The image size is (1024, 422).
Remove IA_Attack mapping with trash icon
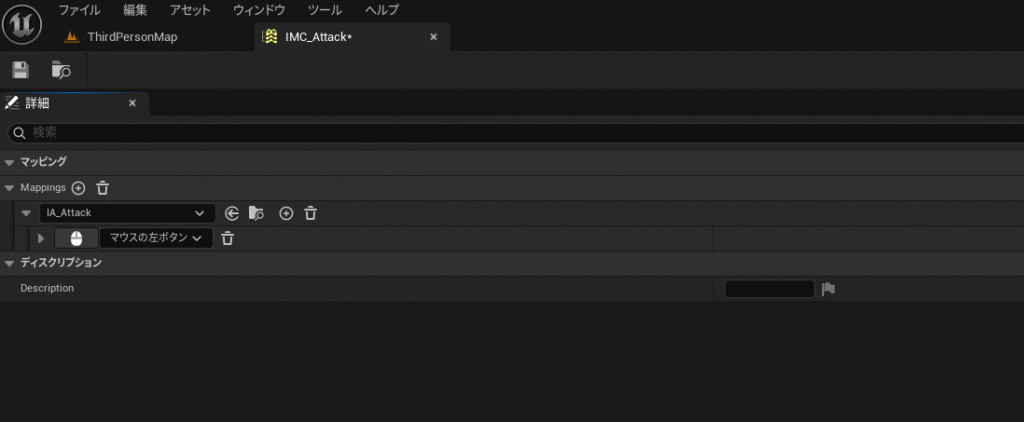(311, 213)
